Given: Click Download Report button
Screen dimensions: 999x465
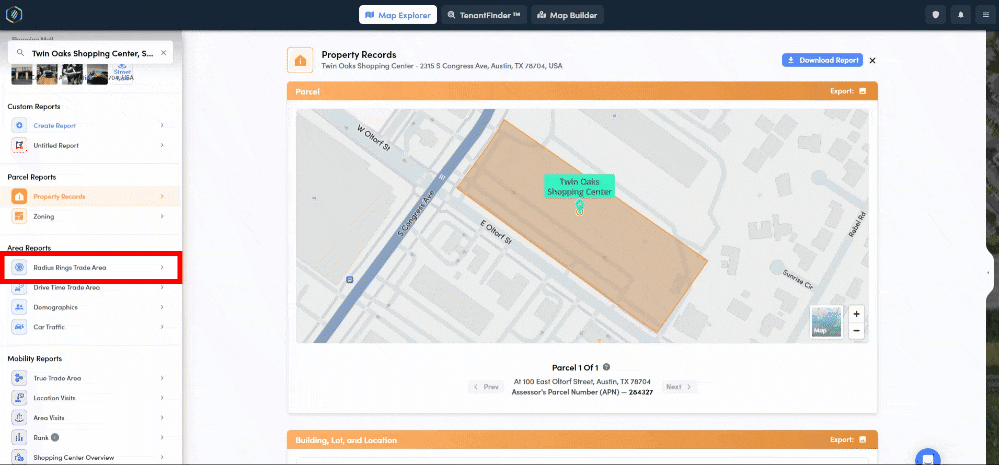Looking at the screenshot, I should 822,61.
